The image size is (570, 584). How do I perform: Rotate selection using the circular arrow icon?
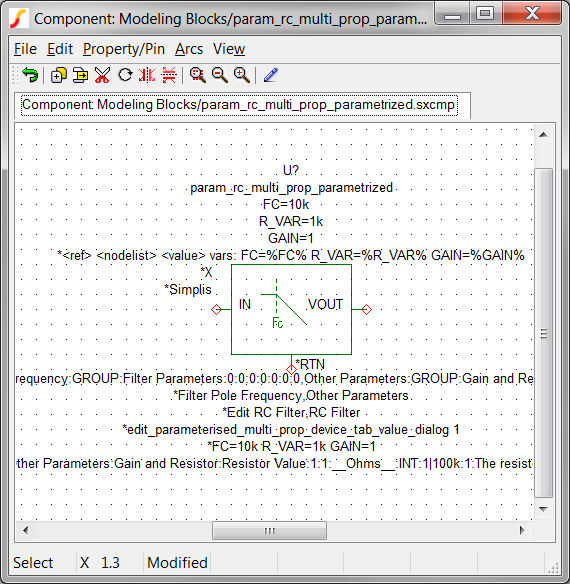point(126,75)
